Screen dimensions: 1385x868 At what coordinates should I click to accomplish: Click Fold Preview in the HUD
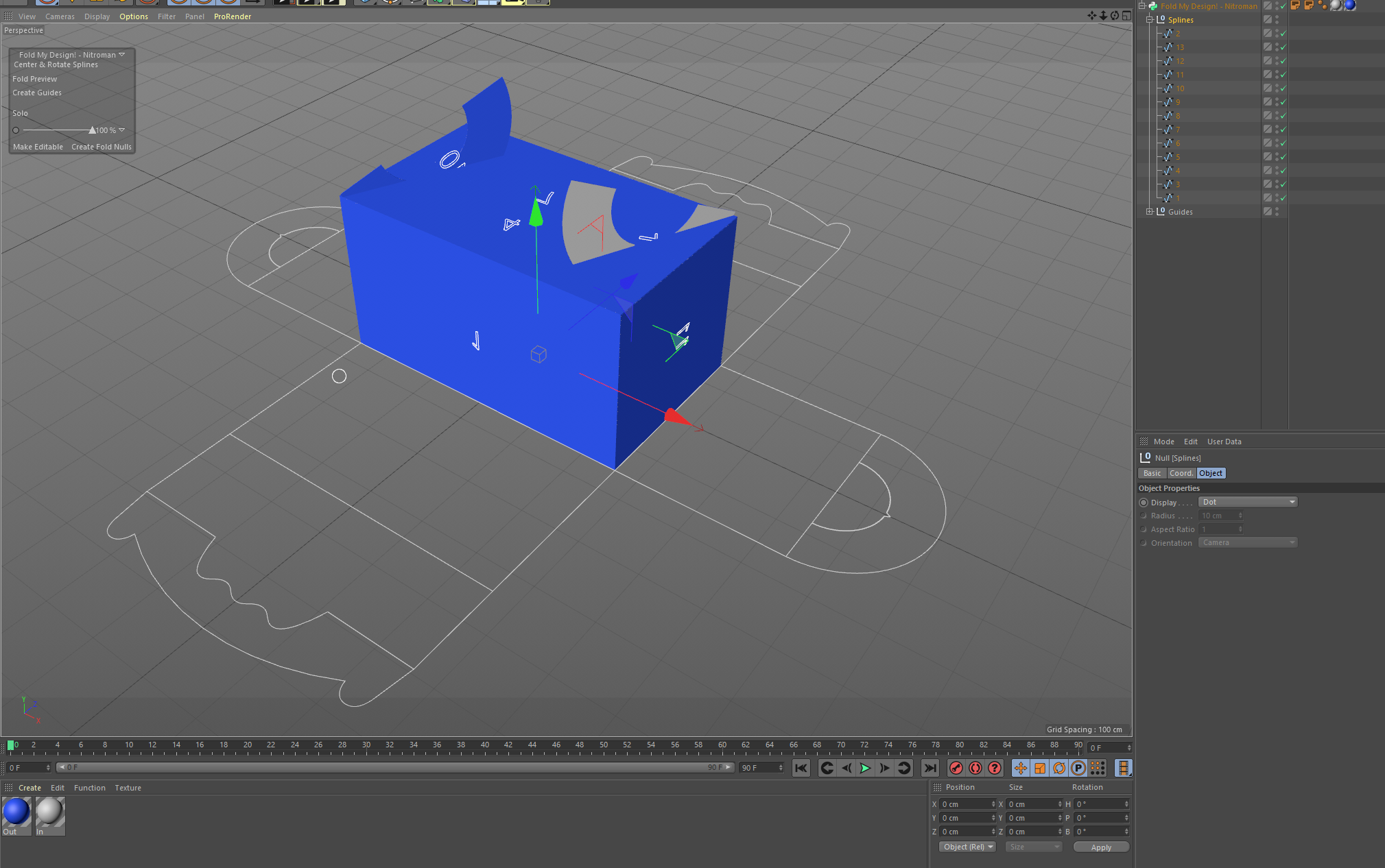pyautogui.click(x=35, y=79)
